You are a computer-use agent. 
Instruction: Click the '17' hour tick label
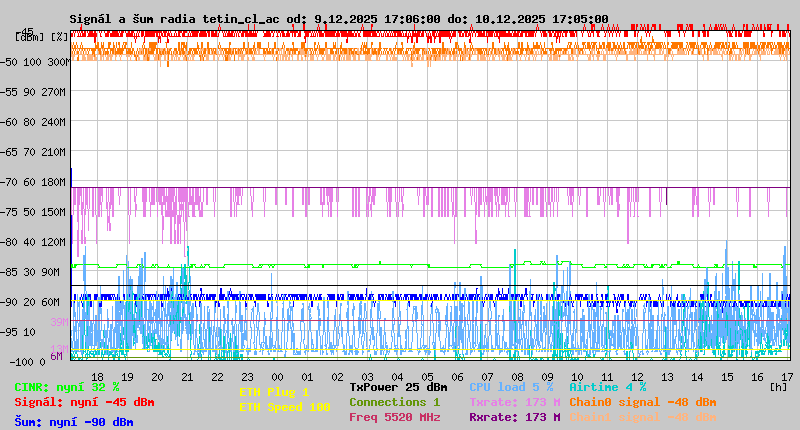(787, 377)
